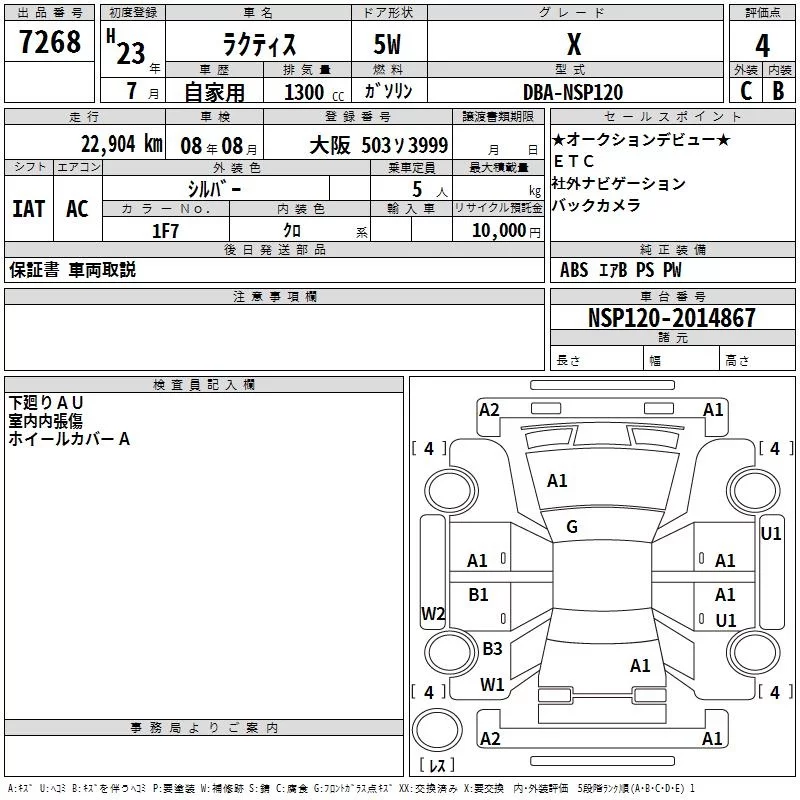The image size is (800, 800).
Task: Select the car name ラクティス
Action: [x=259, y=44]
